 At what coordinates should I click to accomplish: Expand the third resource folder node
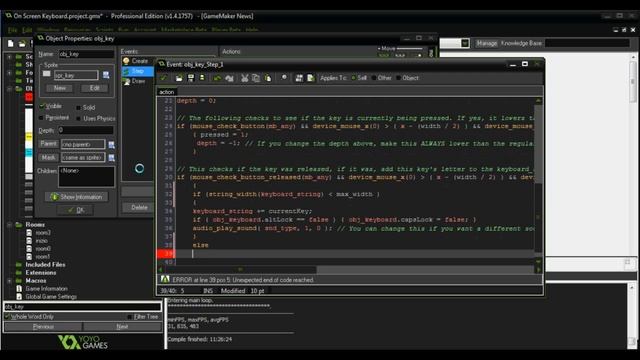pyautogui.click(x=9, y=73)
